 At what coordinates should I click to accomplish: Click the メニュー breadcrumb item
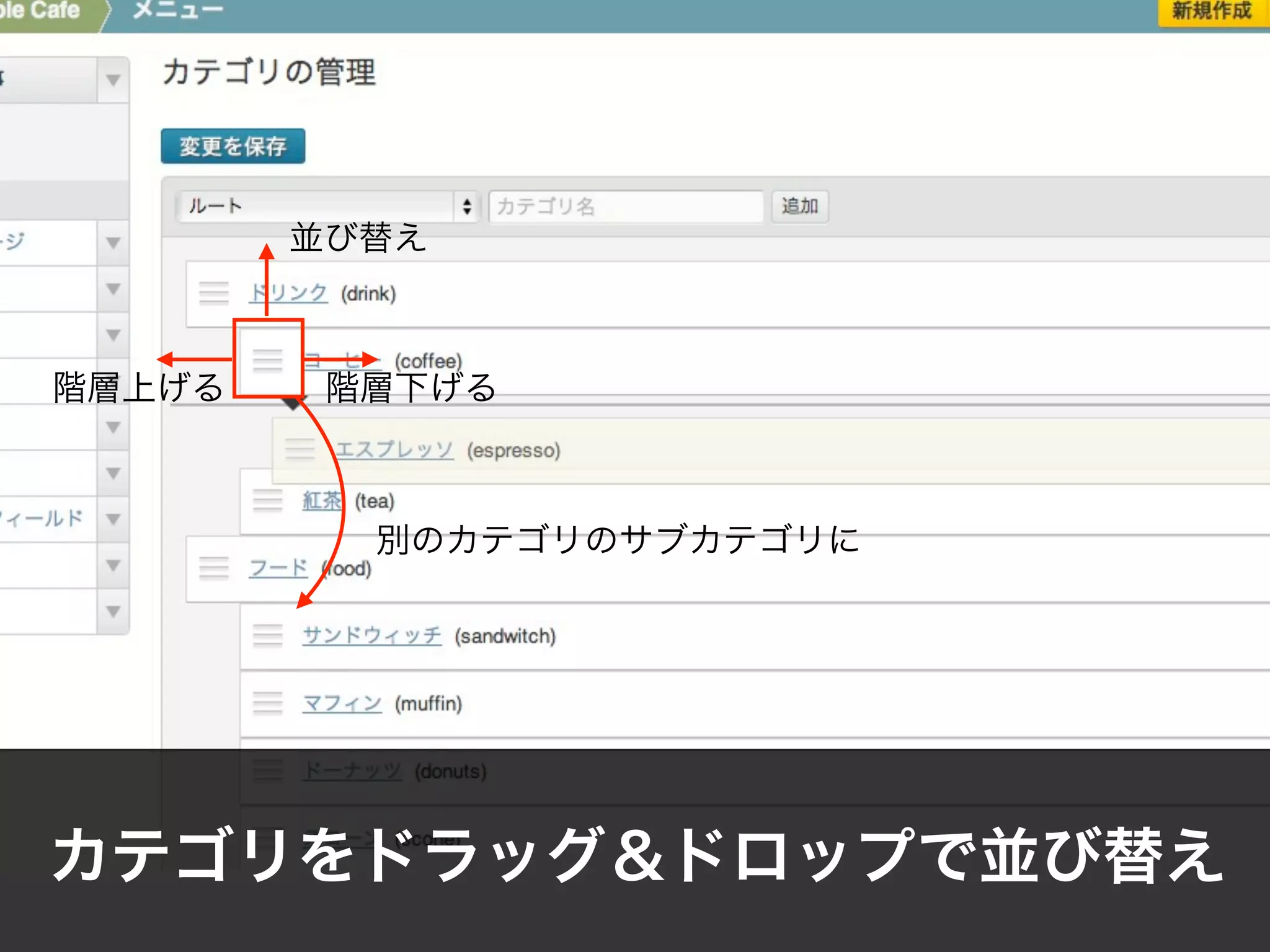pos(177,11)
